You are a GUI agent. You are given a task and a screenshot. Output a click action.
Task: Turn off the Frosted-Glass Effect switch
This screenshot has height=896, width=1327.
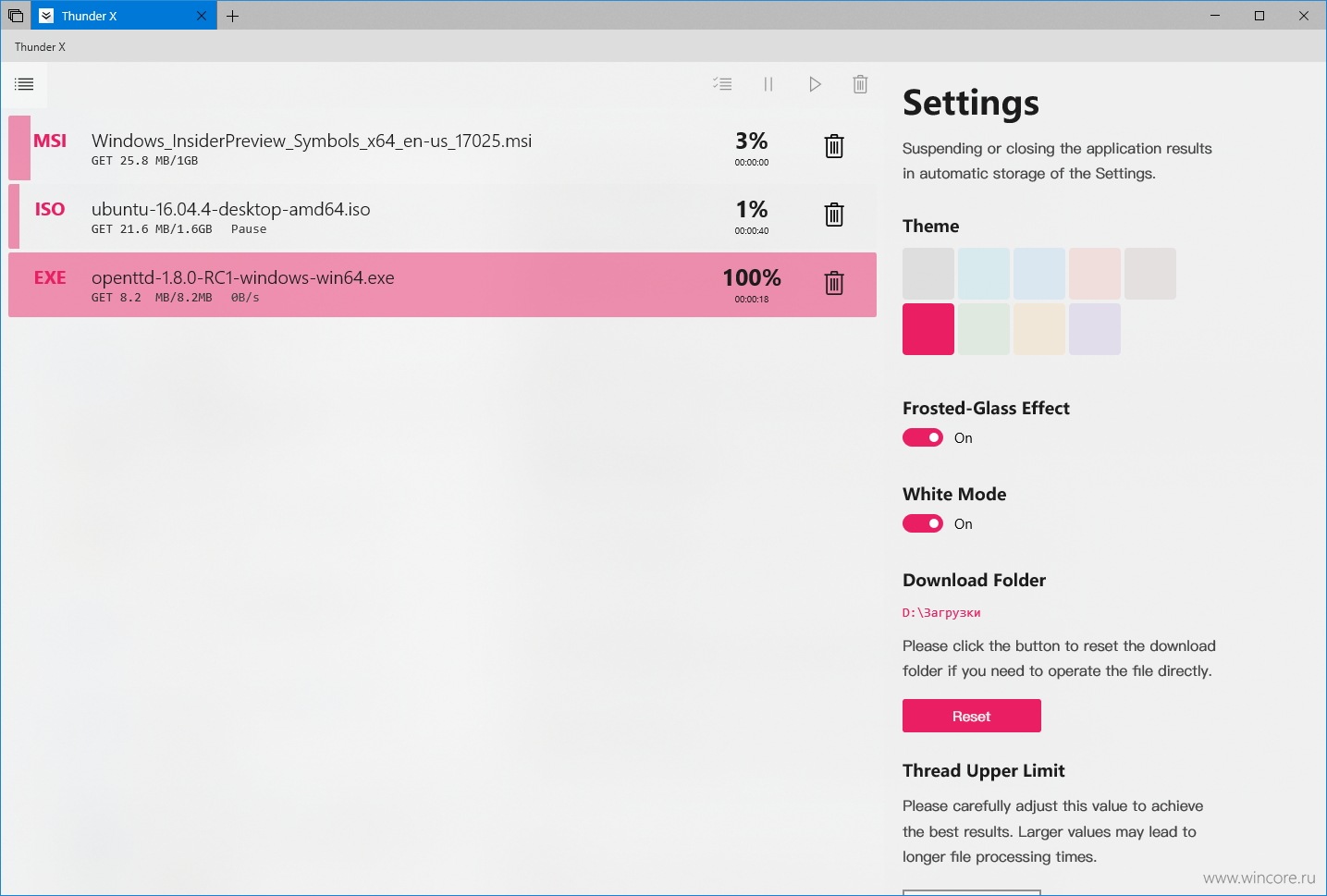tap(923, 437)
